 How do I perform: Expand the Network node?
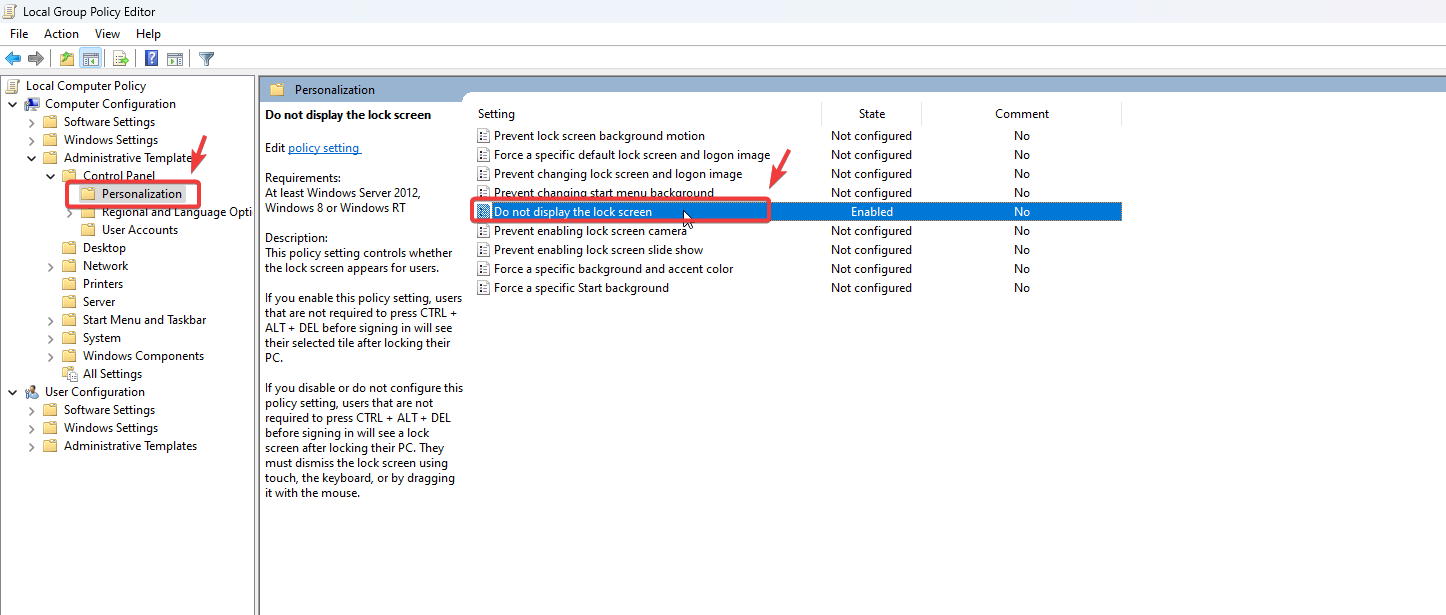[51, 266]
